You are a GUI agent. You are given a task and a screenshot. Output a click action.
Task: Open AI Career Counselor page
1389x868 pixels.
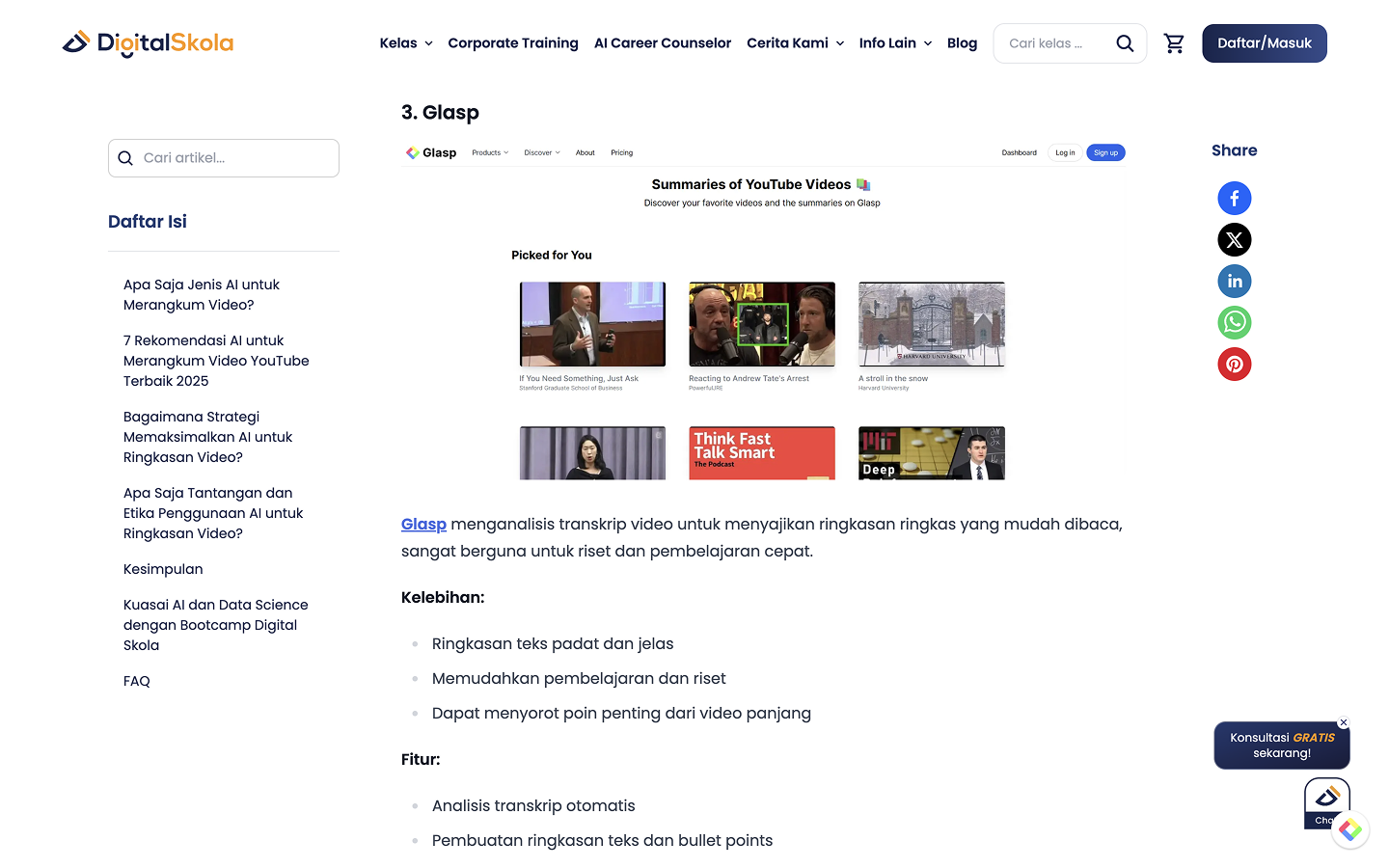[x=663, y=43]
